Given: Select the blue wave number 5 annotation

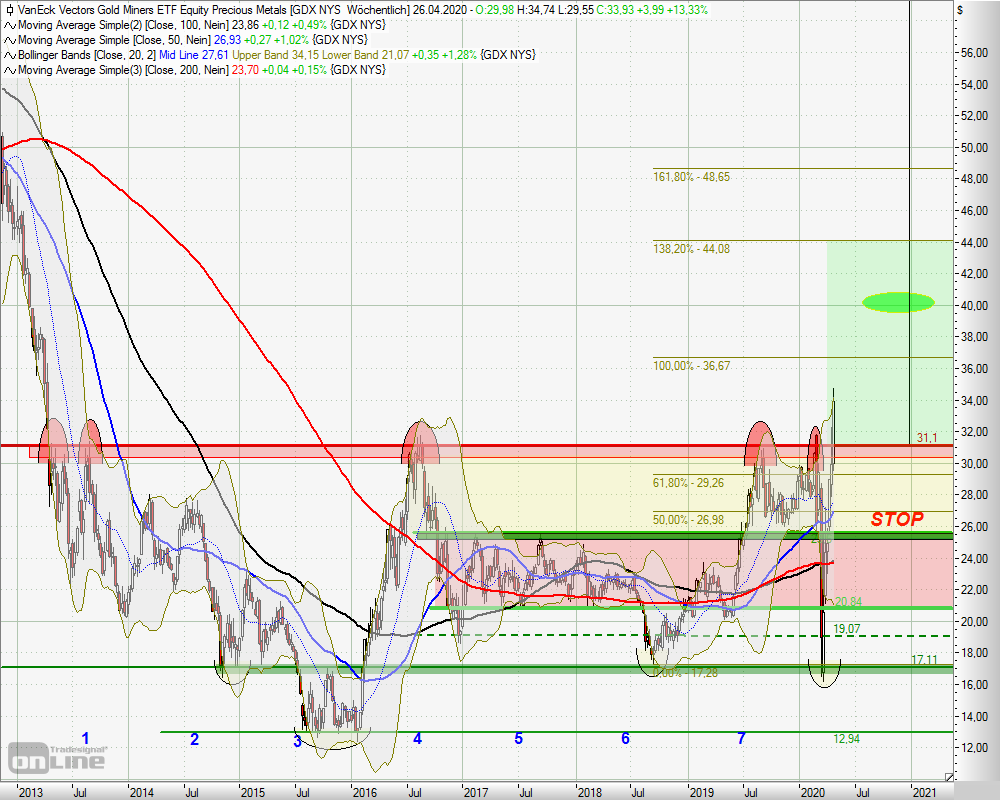Looking at the screenshot, I should [518, 739].
